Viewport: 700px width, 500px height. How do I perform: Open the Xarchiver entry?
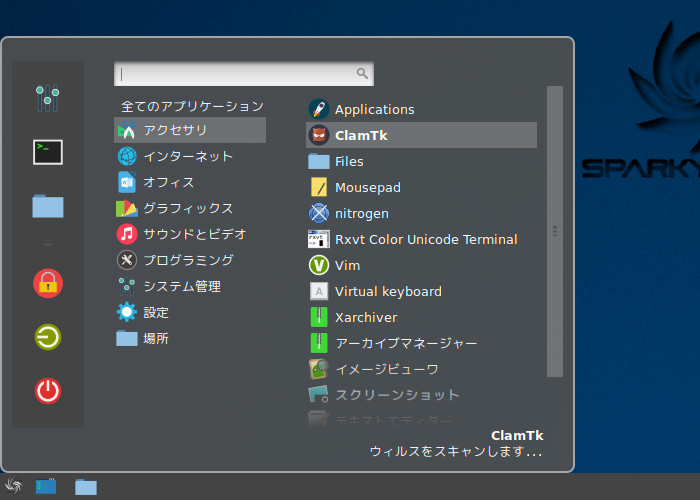click(421, 317)
